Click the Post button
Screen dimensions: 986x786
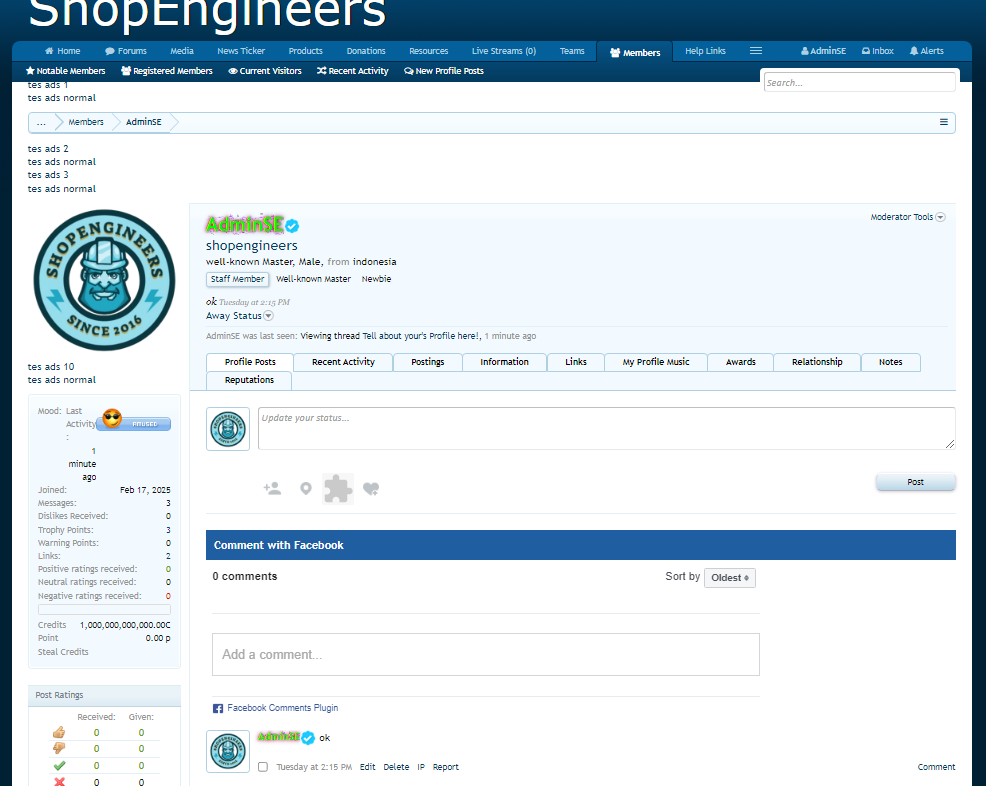(916, 482)
